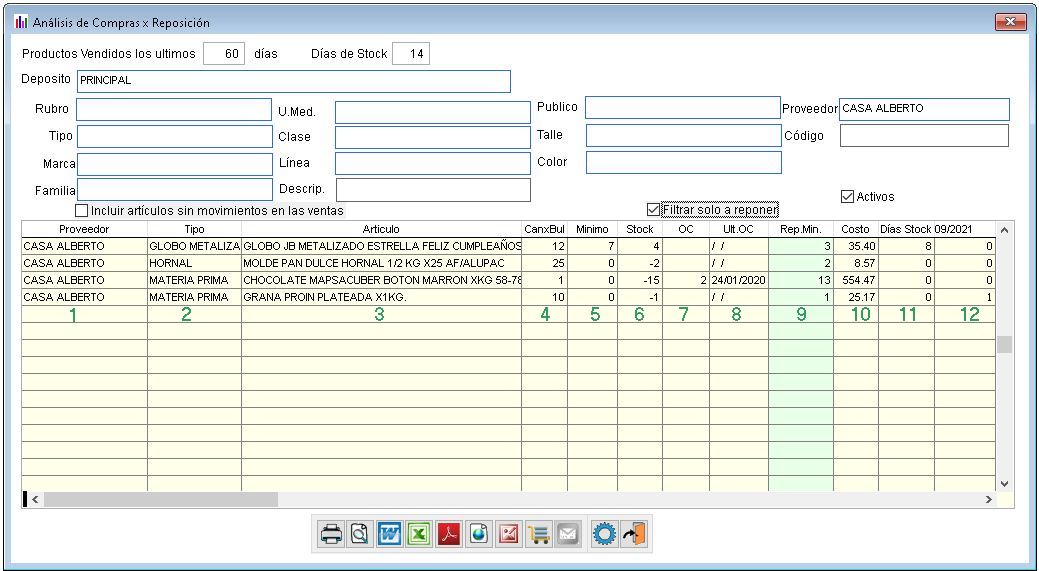
Task: Click the printer icon to print report
Action: pyautogui.click(x=331, y=534)
